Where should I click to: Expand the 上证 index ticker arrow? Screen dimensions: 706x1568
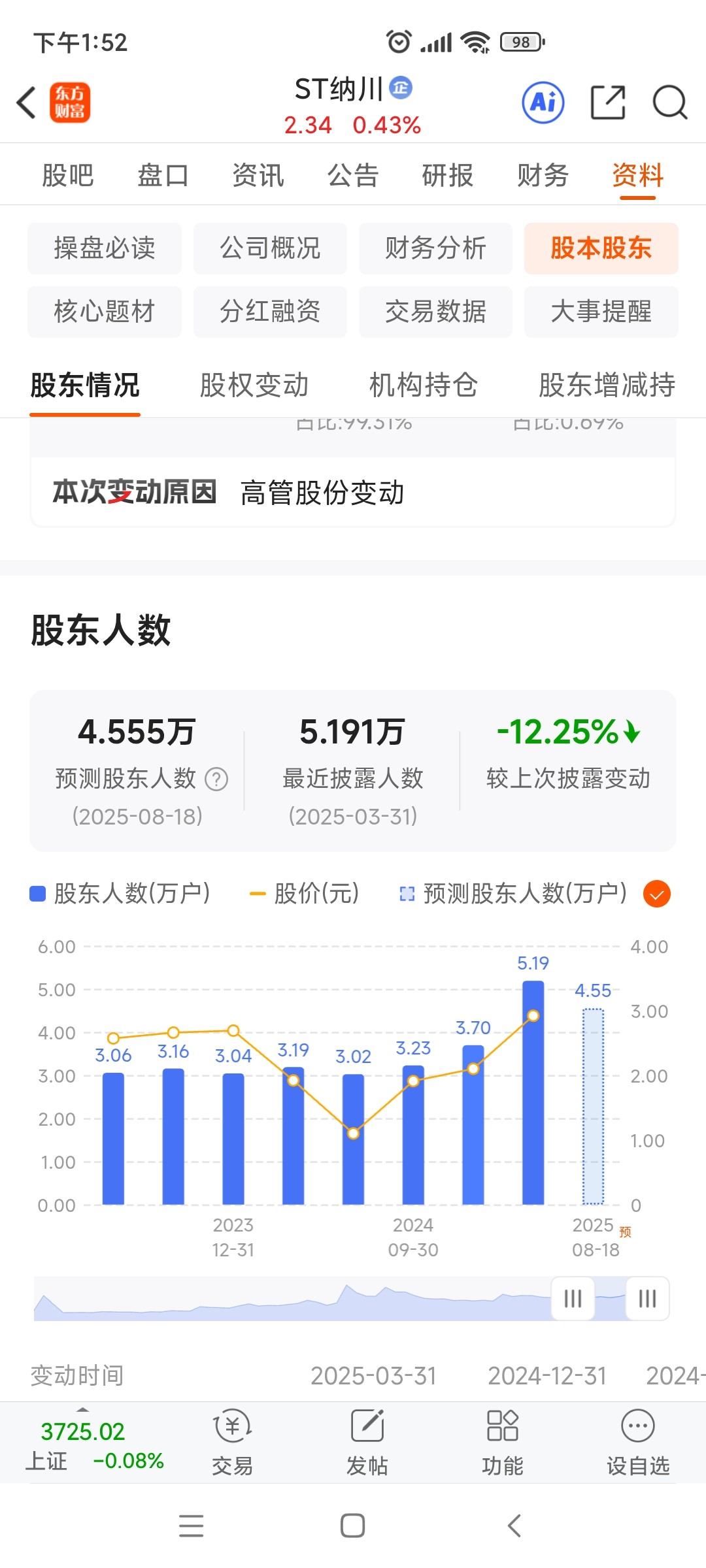[83, 1410]
